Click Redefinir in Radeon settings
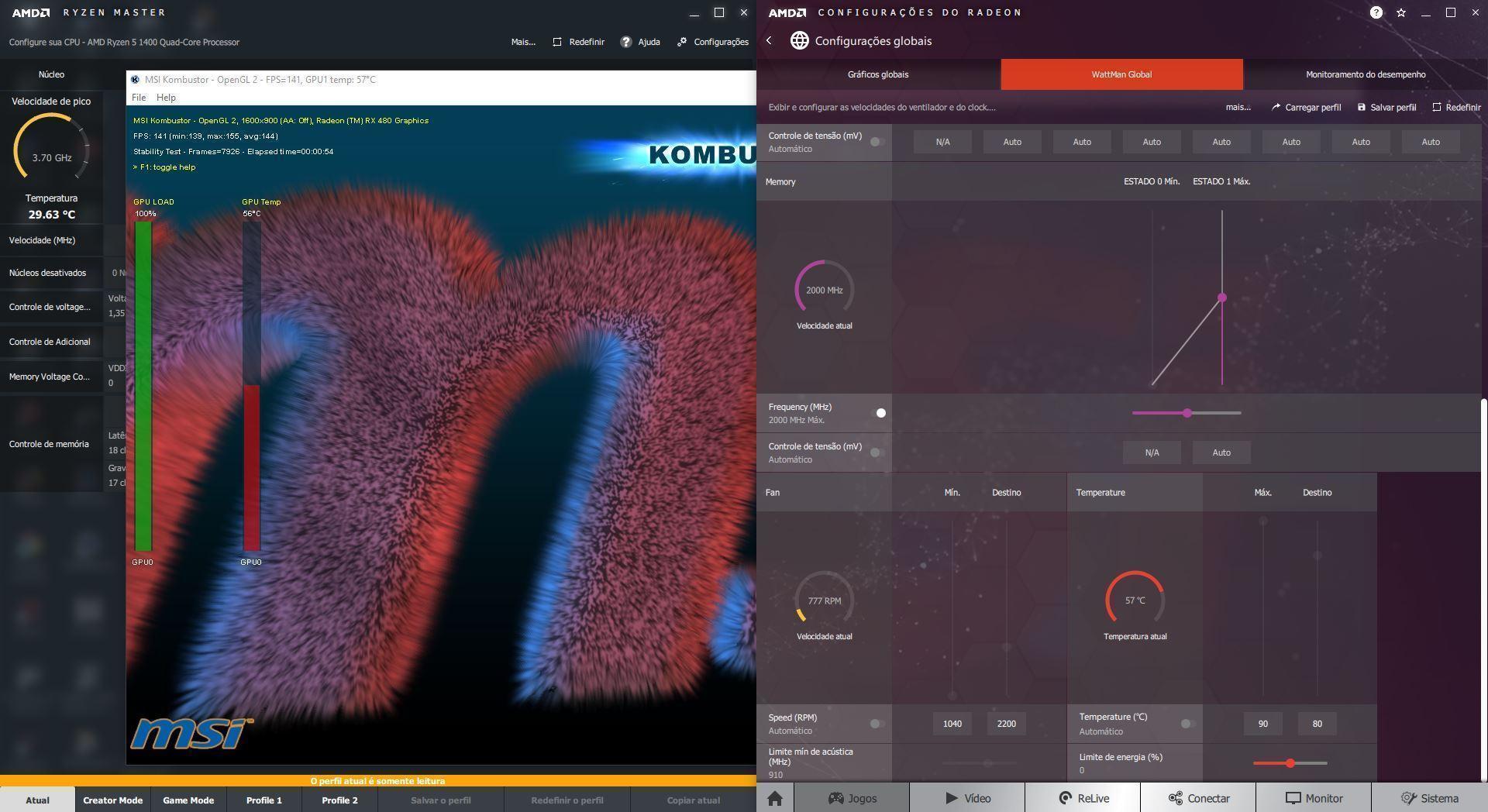The image size is (1488, 812). point(1455,107)
